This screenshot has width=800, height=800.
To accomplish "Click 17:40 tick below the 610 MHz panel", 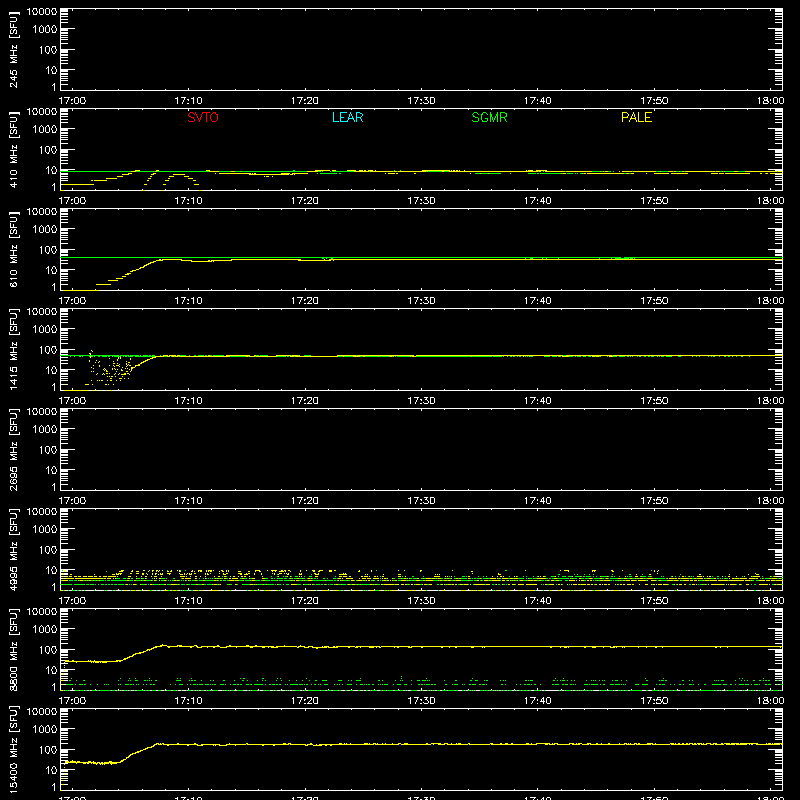I will click(538, 301).
